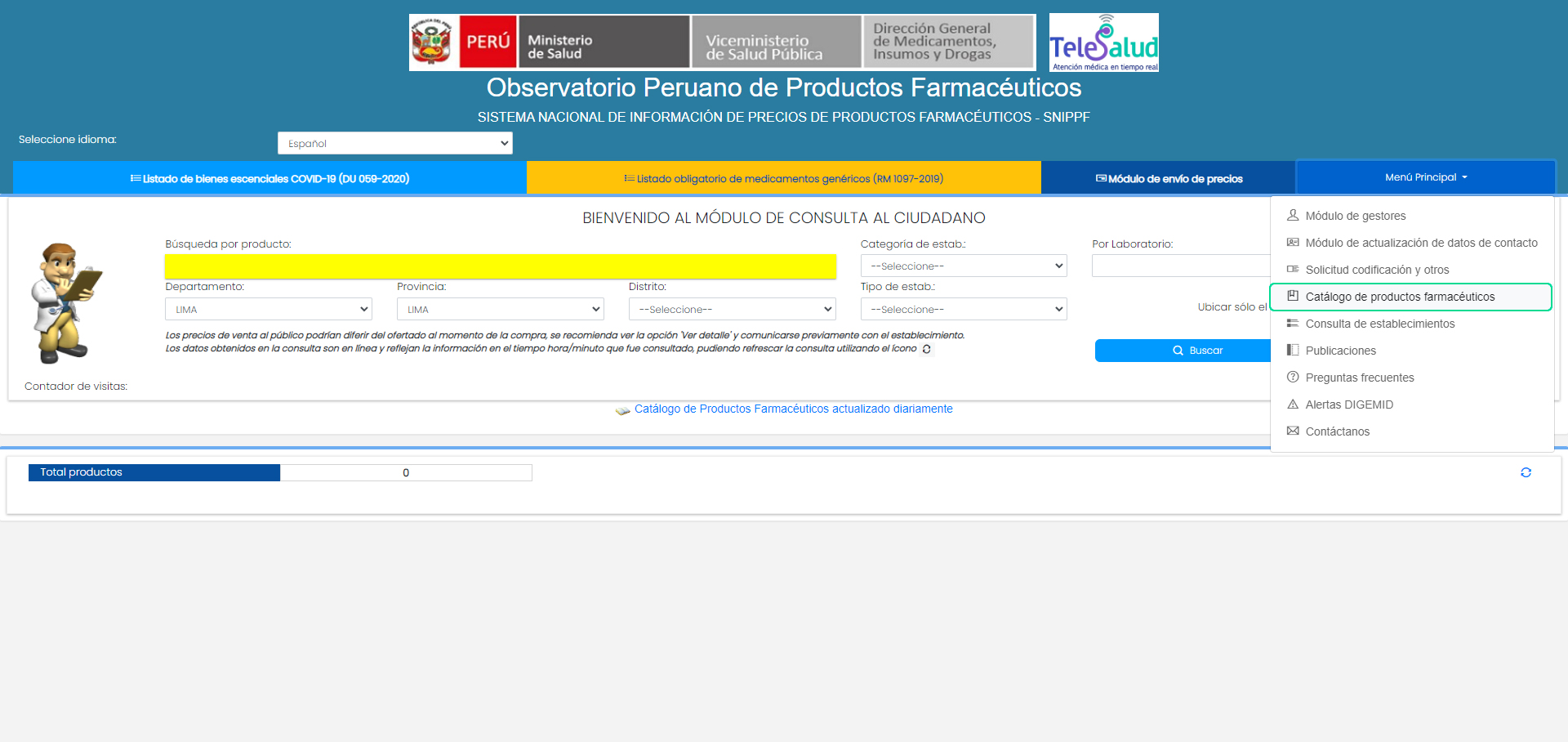
Task: Click the Alertas DIGEMID warning icon
Action: click(1293, 405)
